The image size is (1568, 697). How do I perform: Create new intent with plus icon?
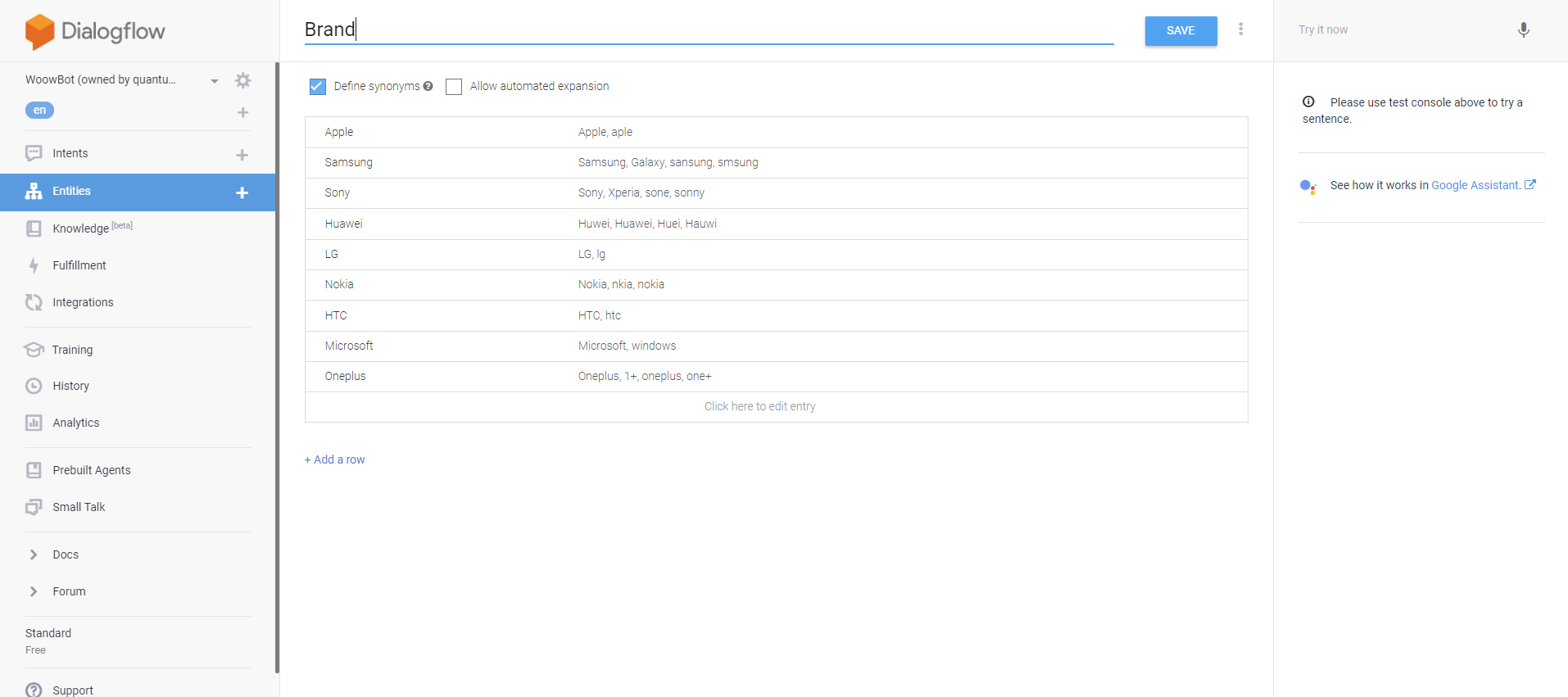242,155
